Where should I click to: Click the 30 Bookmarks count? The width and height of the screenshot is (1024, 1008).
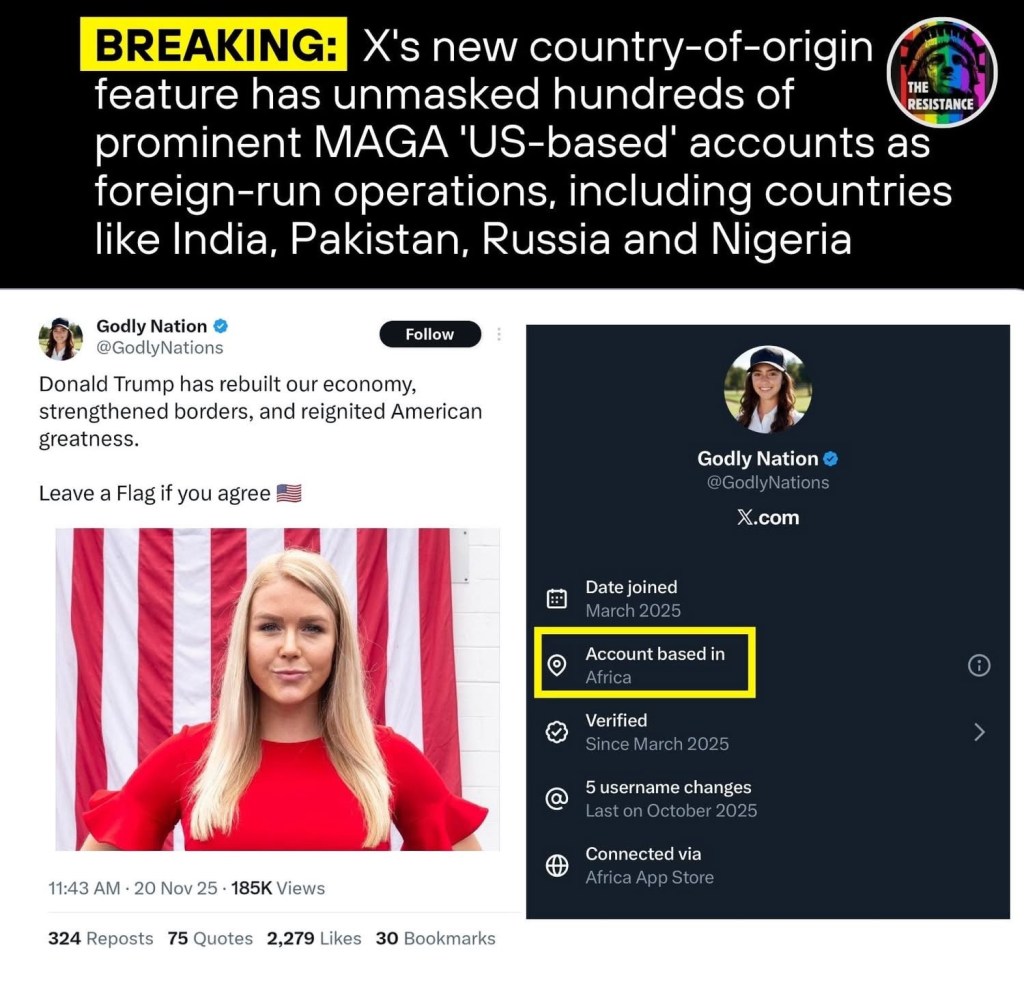click(436, 938)
